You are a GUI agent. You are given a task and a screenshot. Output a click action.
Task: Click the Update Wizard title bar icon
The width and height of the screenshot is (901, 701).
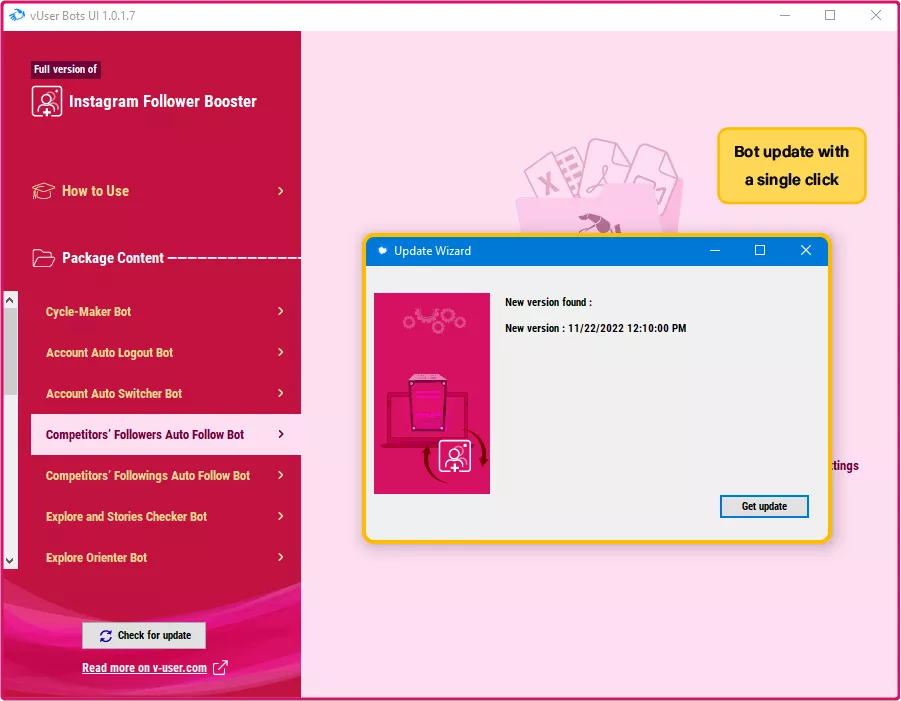(x=382, y=251)
